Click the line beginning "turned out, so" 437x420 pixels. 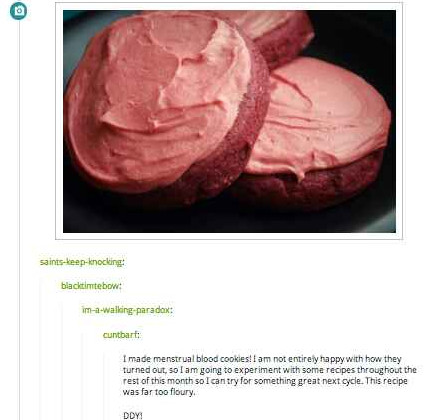(x=270, y=370)
